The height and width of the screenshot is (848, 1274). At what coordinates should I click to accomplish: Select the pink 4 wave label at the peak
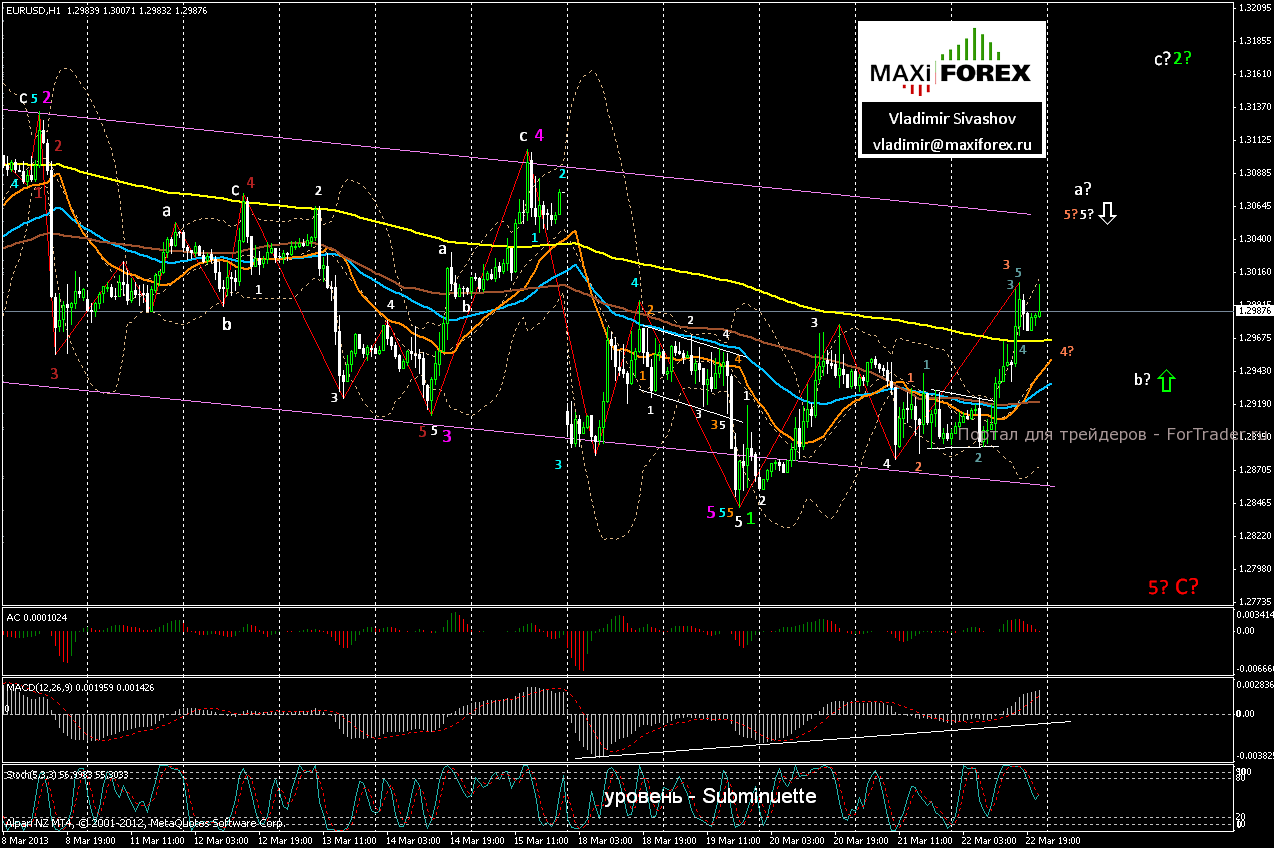[538, 135]
